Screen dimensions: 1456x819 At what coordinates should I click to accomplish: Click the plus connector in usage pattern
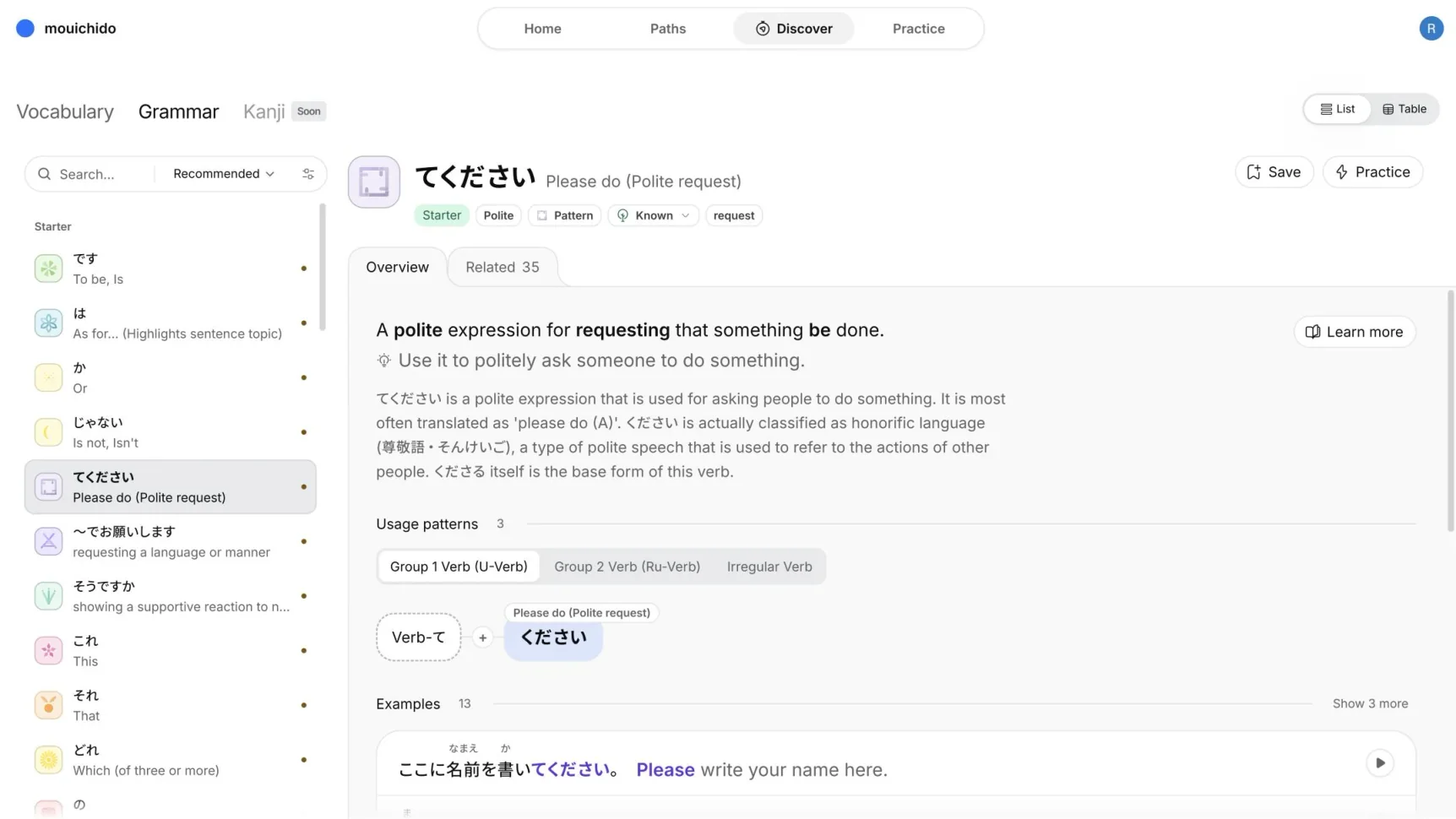click(482, 638)
